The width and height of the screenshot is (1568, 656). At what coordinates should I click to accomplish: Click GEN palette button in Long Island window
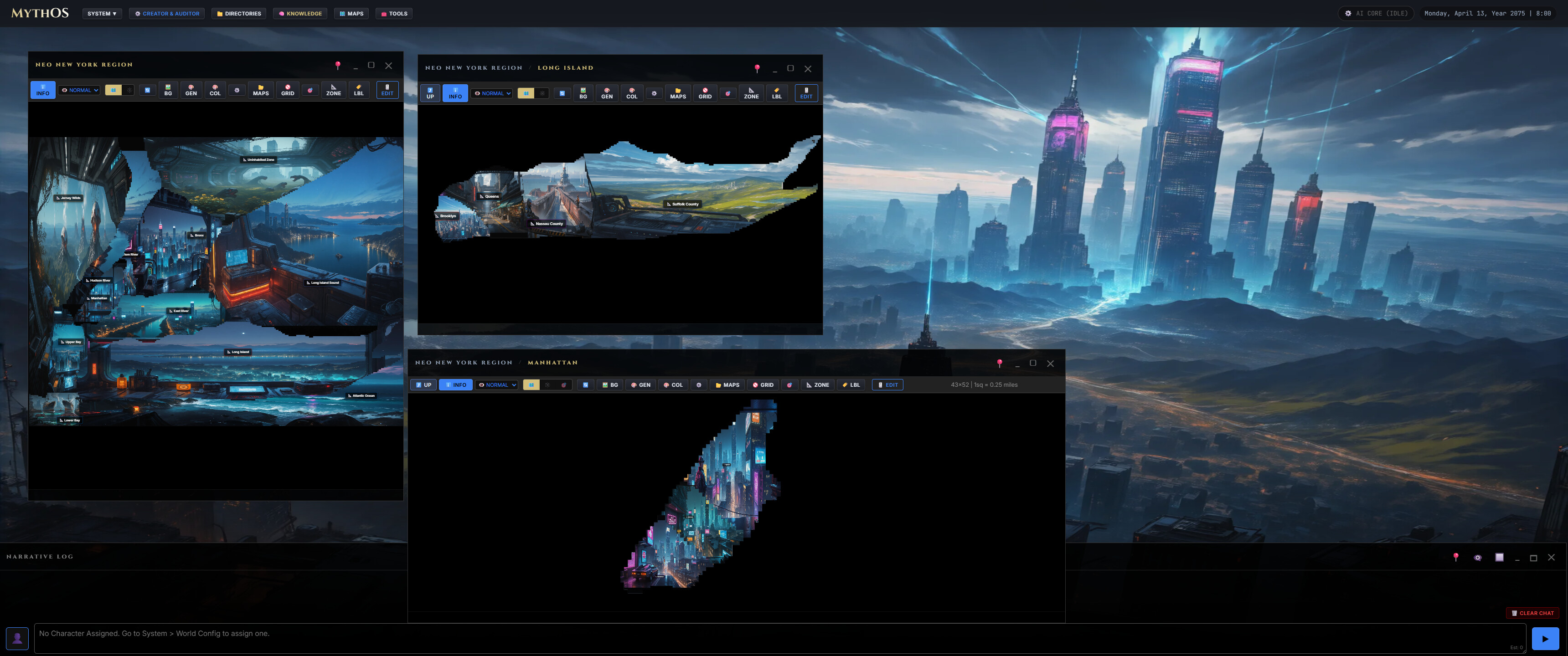607,93
